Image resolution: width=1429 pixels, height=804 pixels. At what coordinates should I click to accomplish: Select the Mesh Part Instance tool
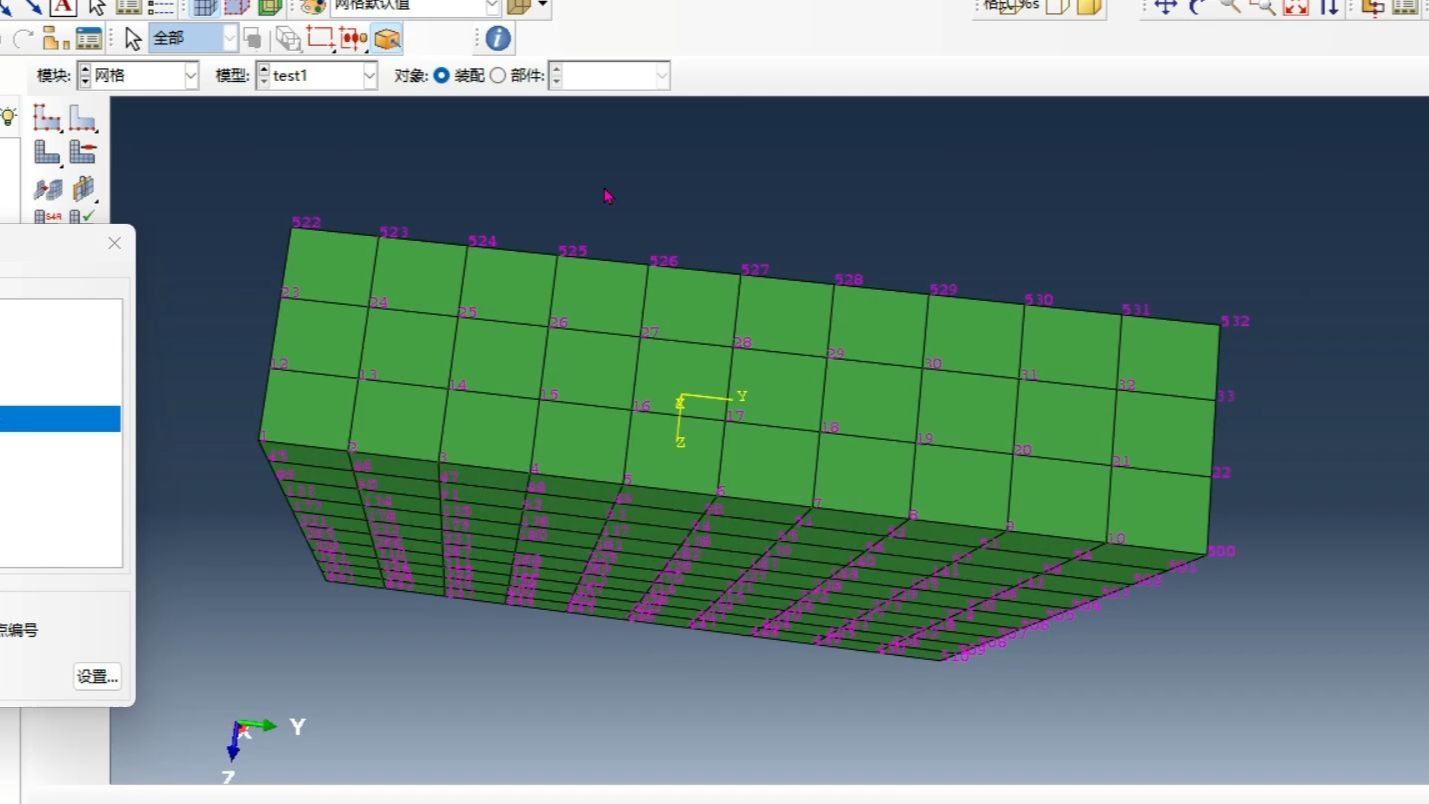click(x=48, y=152)
